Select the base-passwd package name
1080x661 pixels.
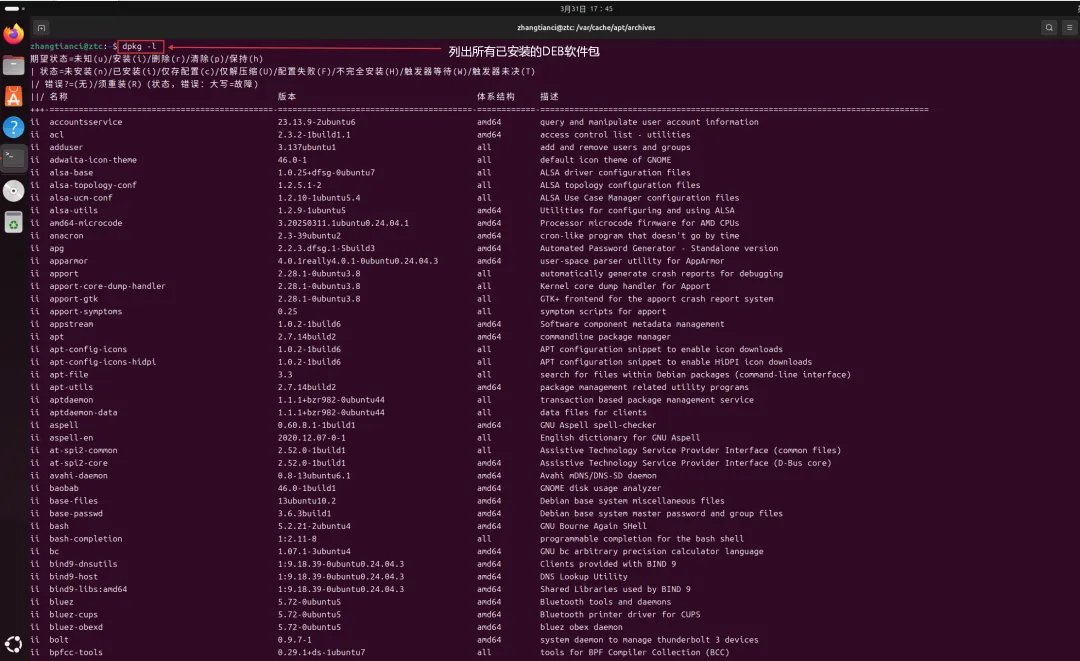pyautogui.click(x=76, y=514)
